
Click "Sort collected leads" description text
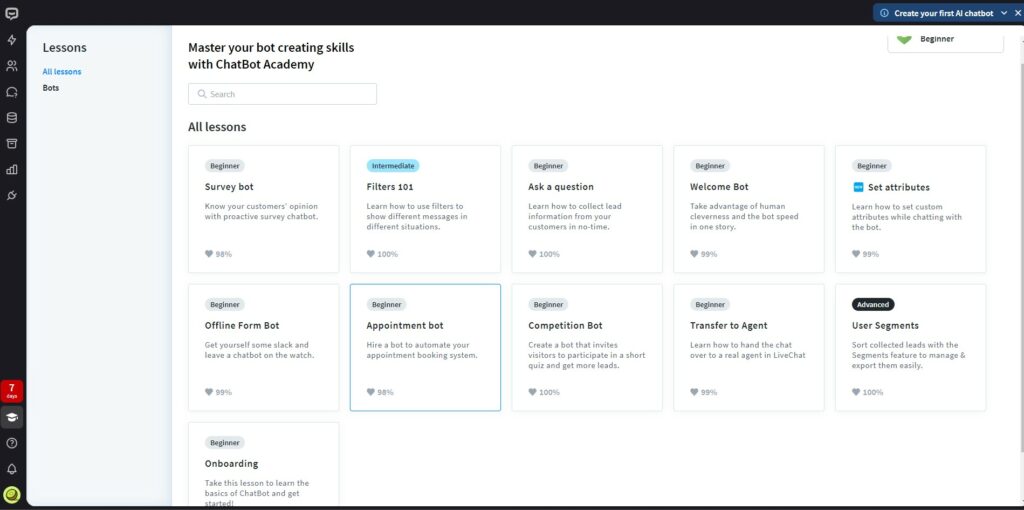point(908,355)
